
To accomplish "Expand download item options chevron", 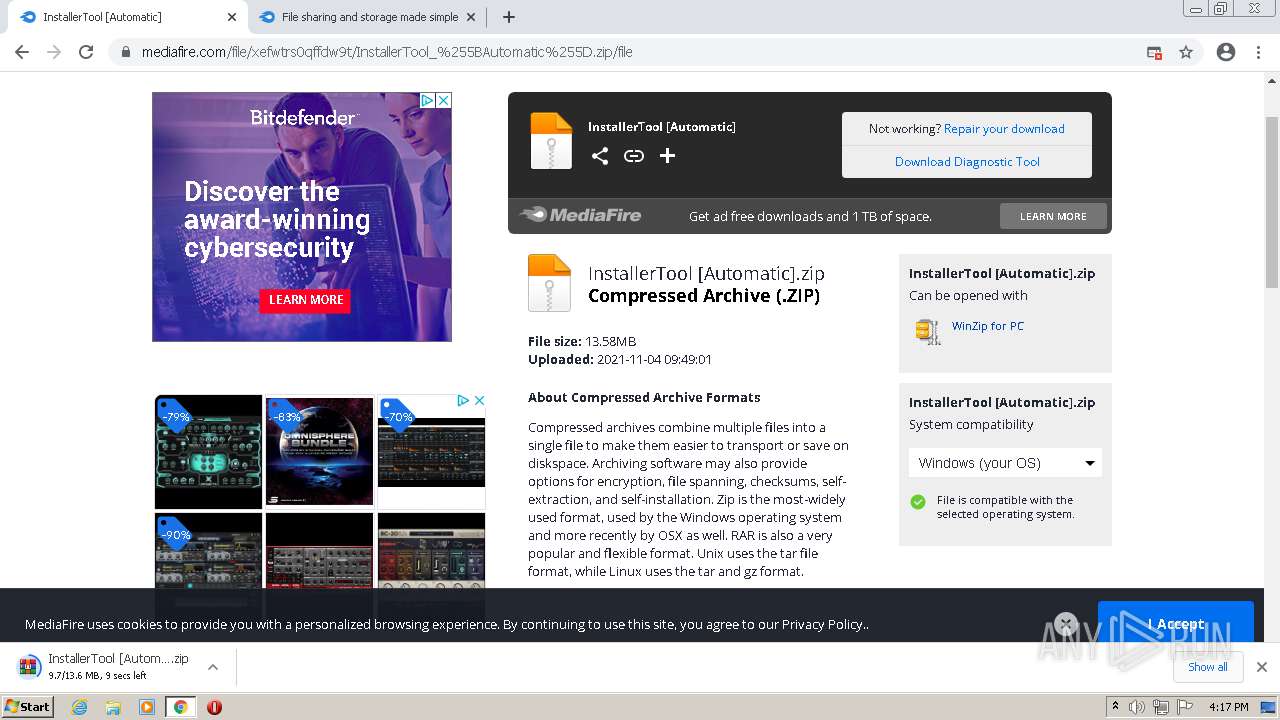I will coord(213,667).
